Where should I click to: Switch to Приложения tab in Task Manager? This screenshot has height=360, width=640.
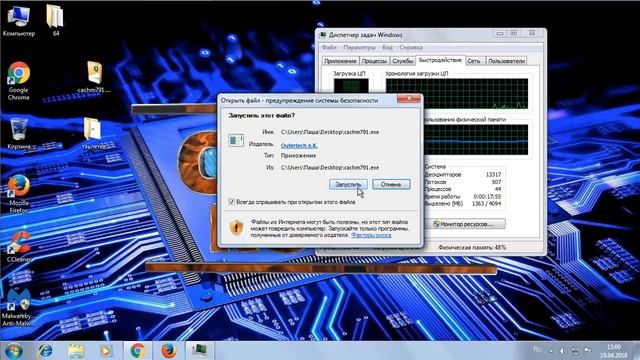tap(340, 61)
